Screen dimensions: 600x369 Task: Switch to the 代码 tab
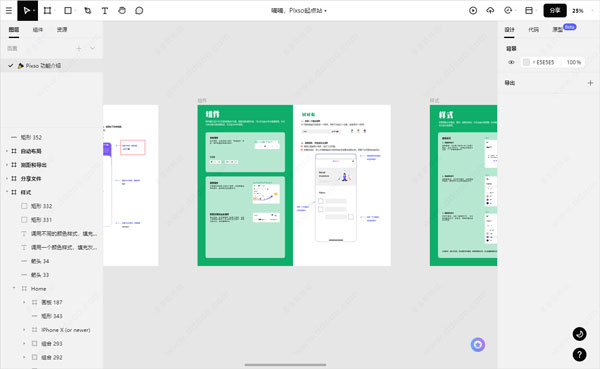coord(533,29)
